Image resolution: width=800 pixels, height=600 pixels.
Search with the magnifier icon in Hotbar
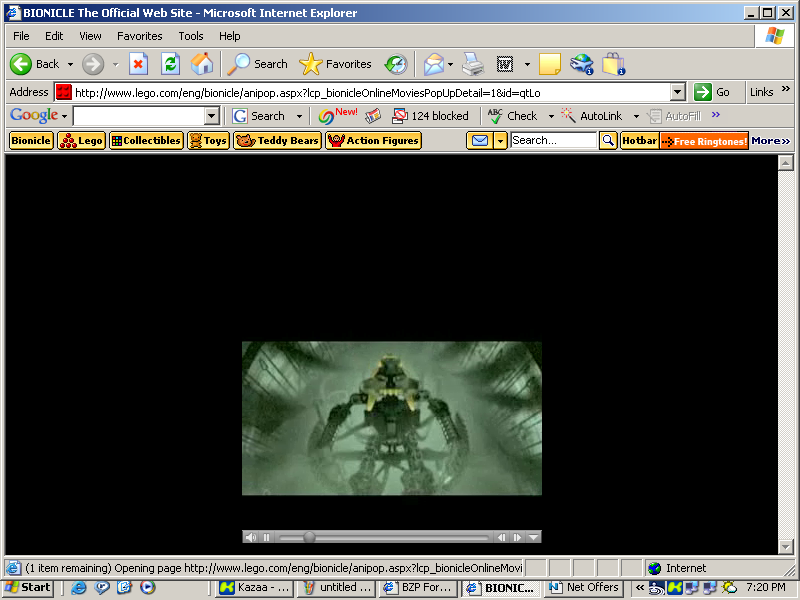tap(608, 140)
